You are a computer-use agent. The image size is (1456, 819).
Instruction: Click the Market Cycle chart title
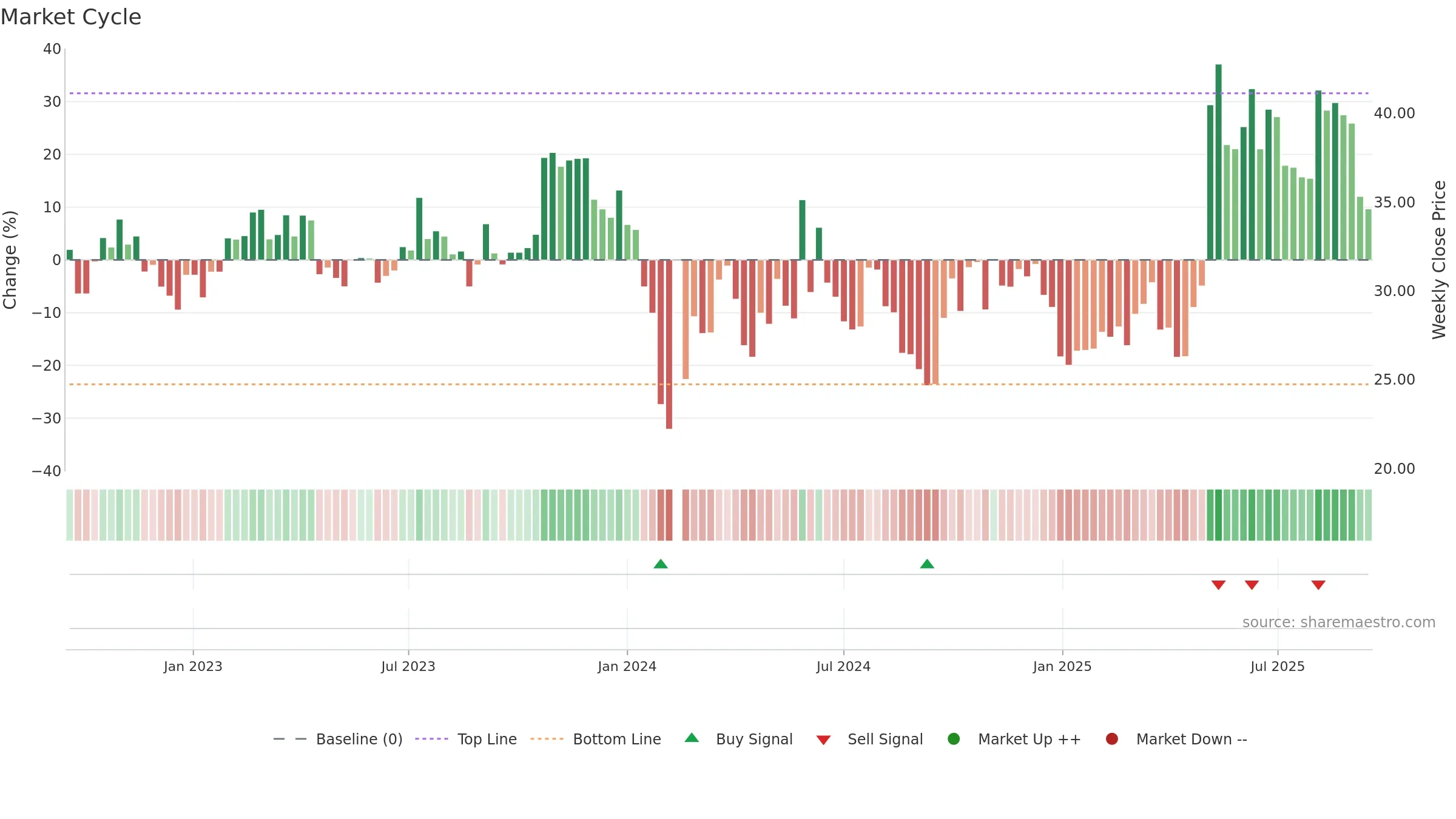[71, 17]
